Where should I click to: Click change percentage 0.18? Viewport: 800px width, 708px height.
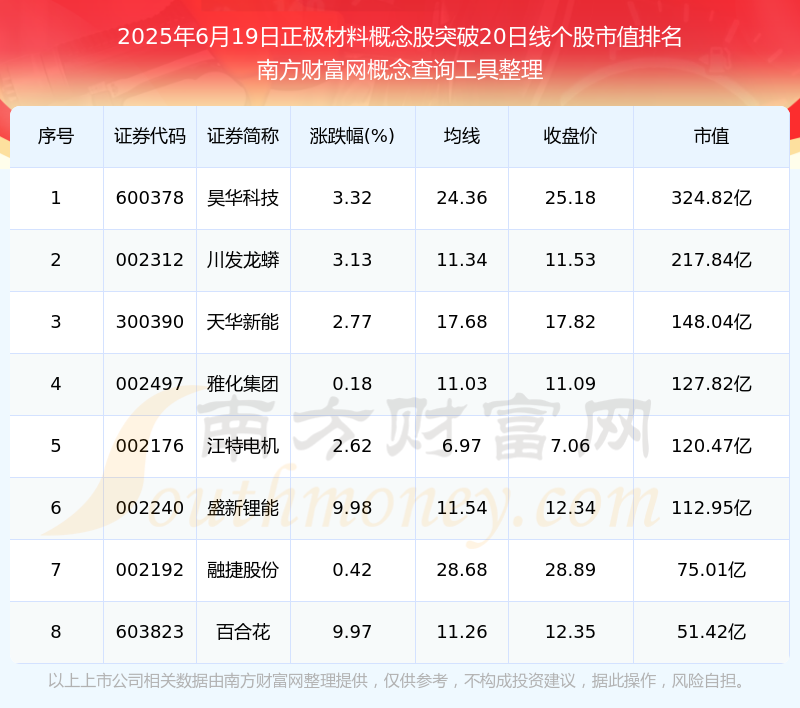[x=352, y=384]
